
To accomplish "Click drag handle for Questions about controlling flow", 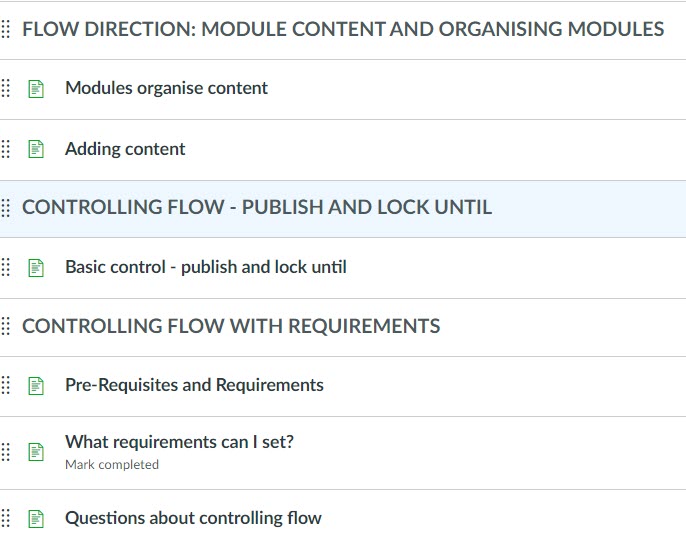I will pyautogui.click(x=6, y=519).
